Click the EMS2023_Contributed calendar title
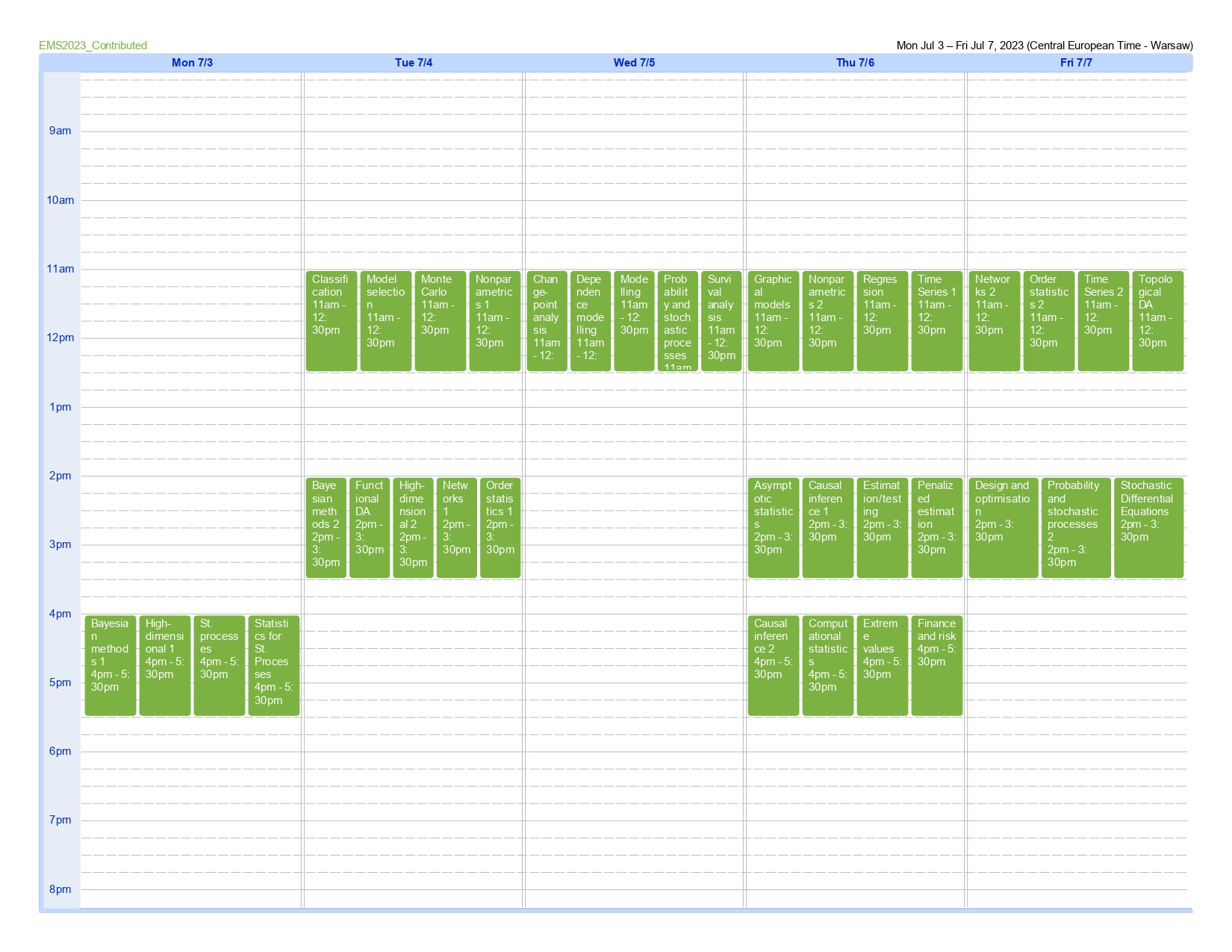 click(93, 46)
